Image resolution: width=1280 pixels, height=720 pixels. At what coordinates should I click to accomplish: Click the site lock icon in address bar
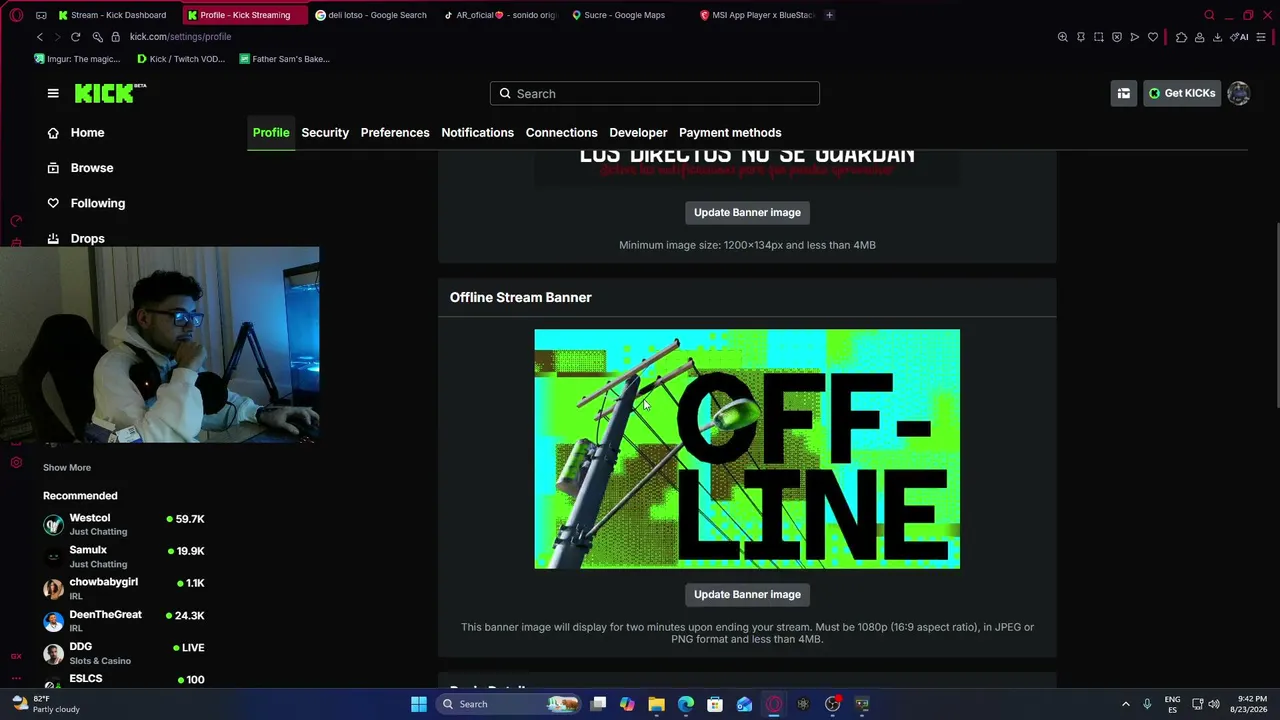click(115, 37)
